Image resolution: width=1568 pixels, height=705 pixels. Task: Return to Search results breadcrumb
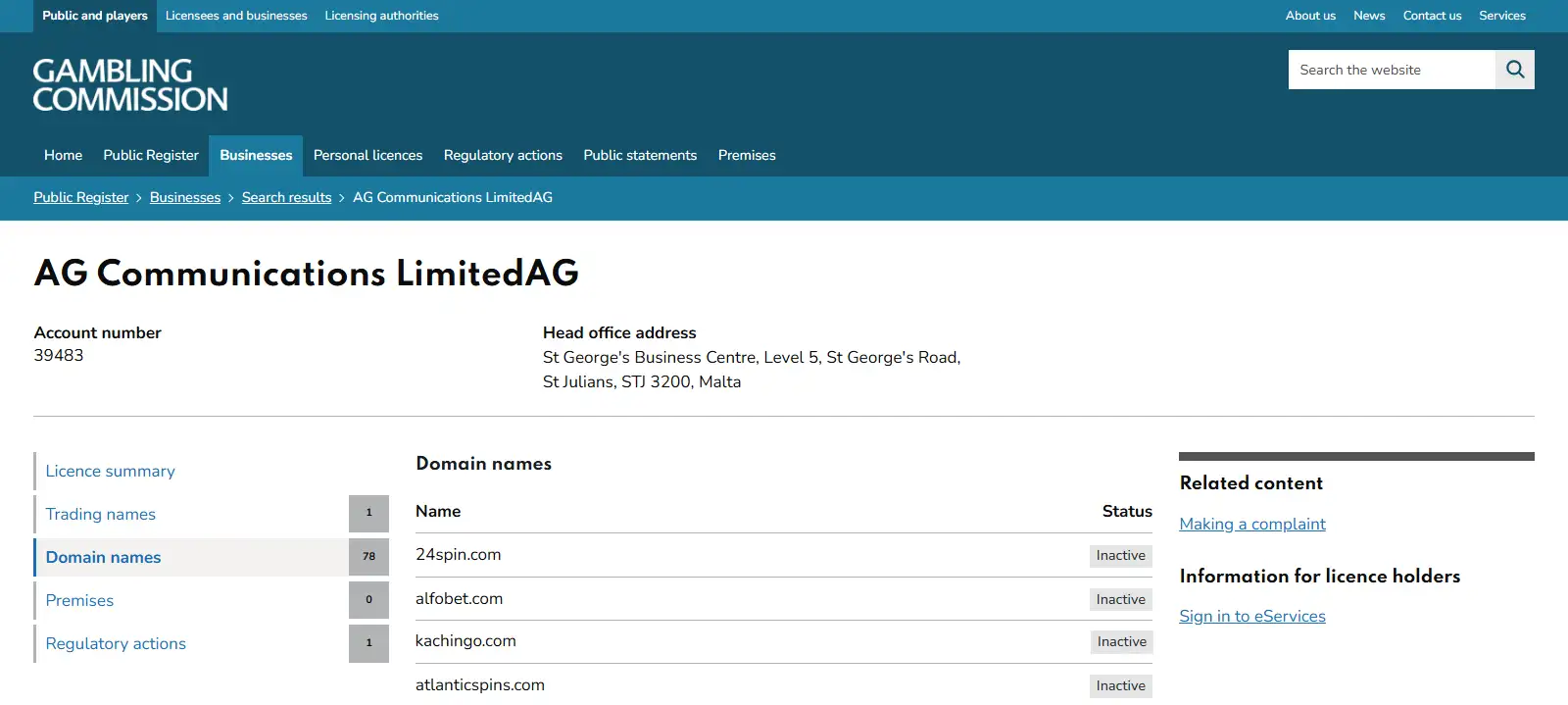click(287, 197)
